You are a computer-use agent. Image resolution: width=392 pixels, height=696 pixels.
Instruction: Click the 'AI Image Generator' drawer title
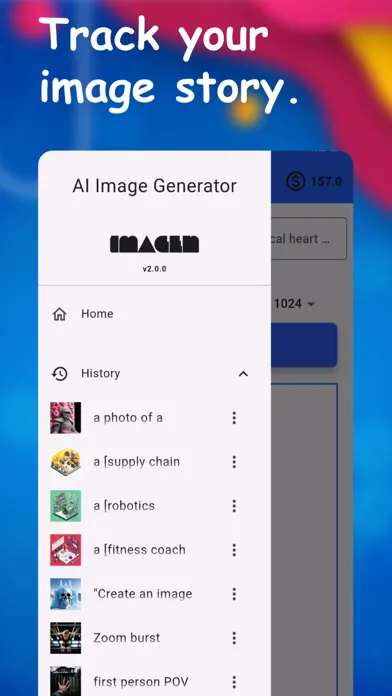154,186
